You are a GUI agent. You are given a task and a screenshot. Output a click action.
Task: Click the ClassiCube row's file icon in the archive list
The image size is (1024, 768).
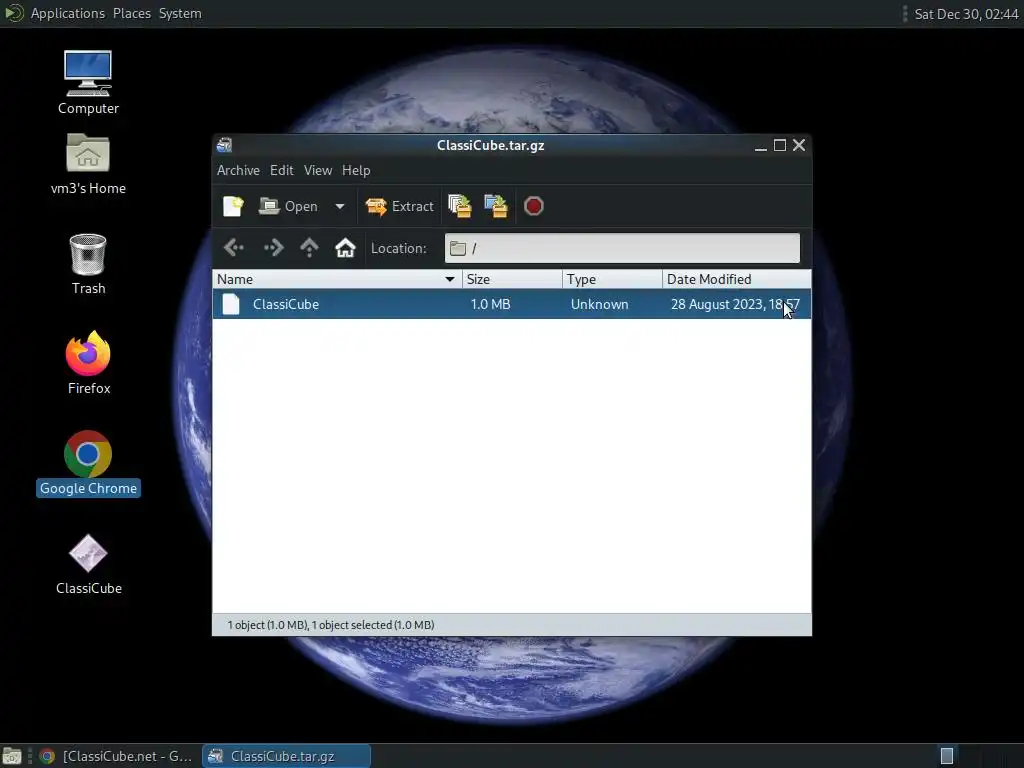pyautogui.click(x=231, y=304)
